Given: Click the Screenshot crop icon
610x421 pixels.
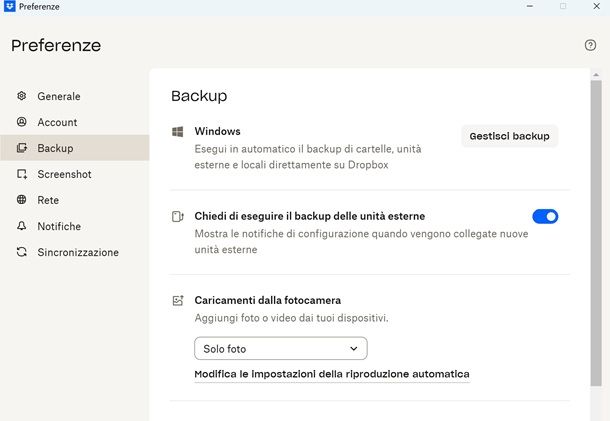Looking at the screenshot, I should [x=22, y=174].
